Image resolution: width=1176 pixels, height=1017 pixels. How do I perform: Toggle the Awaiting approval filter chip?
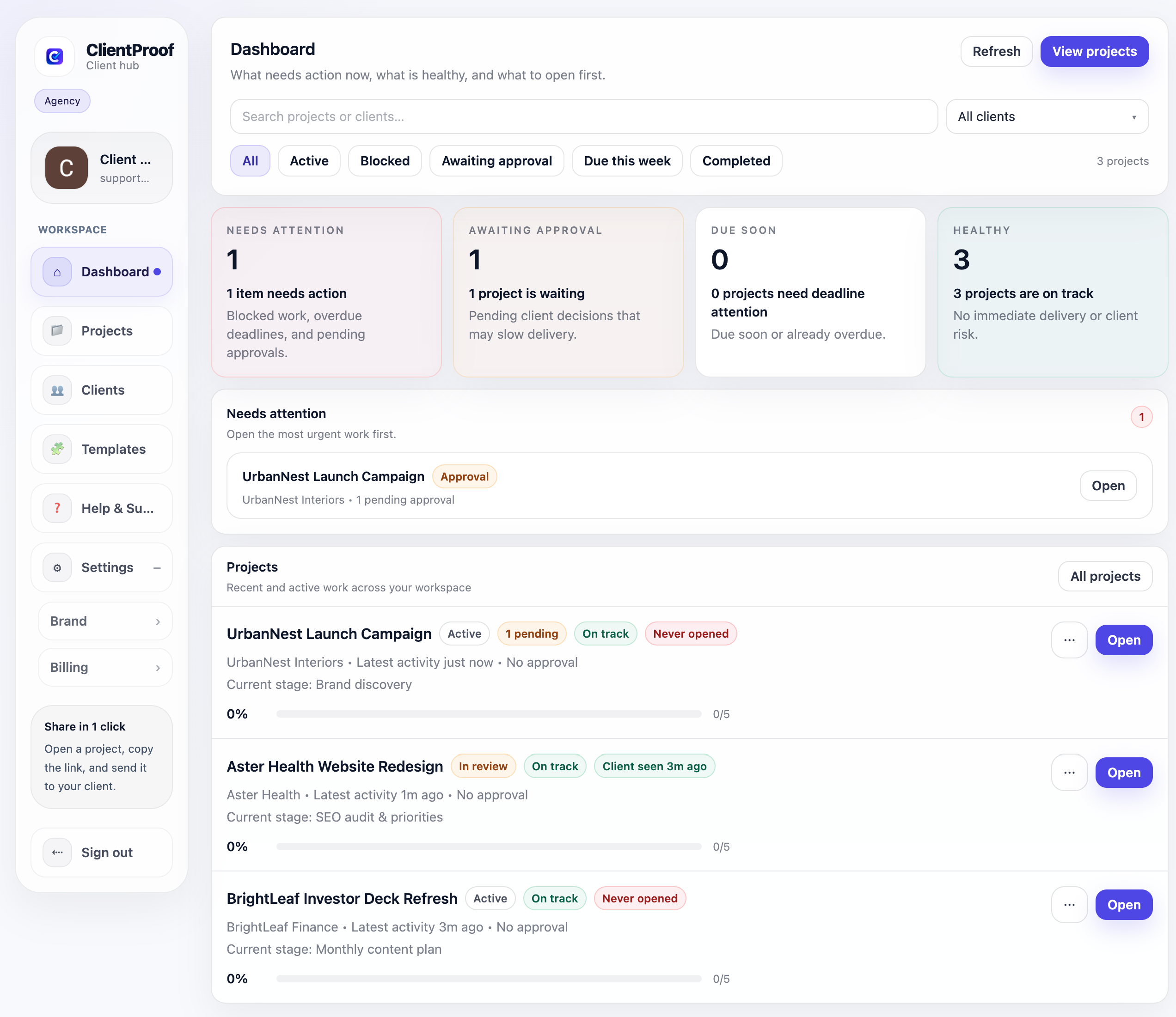(x=496, y=161)
